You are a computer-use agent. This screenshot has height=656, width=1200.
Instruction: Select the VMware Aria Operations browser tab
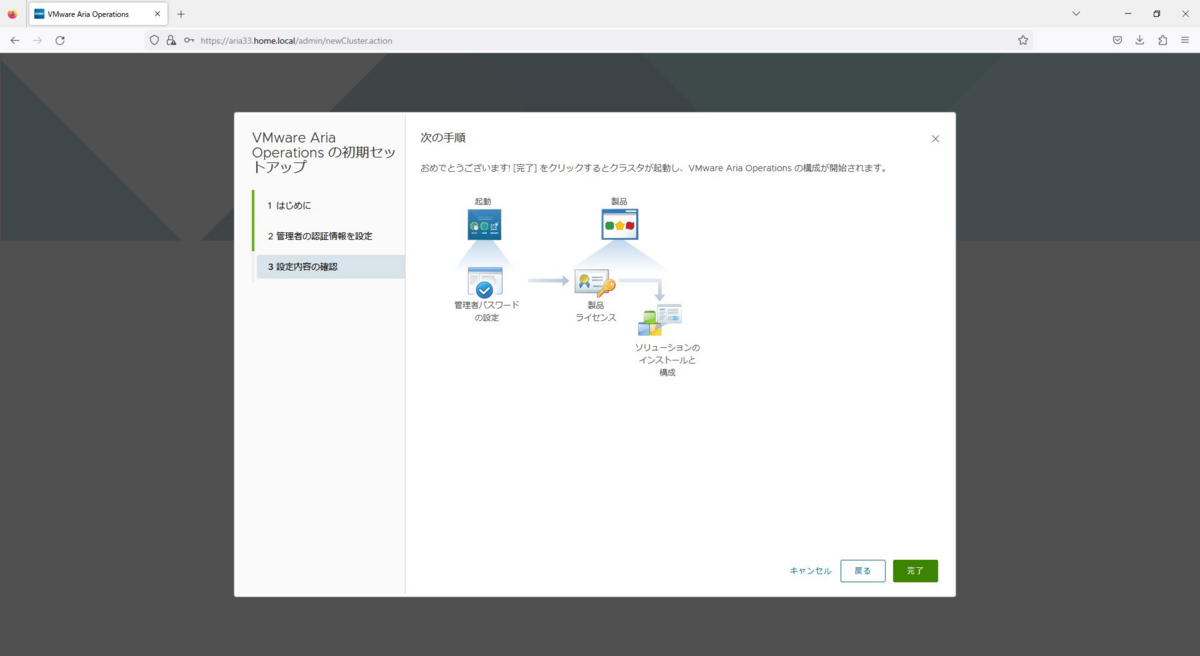pyautogui.click(x=97, y=14)
